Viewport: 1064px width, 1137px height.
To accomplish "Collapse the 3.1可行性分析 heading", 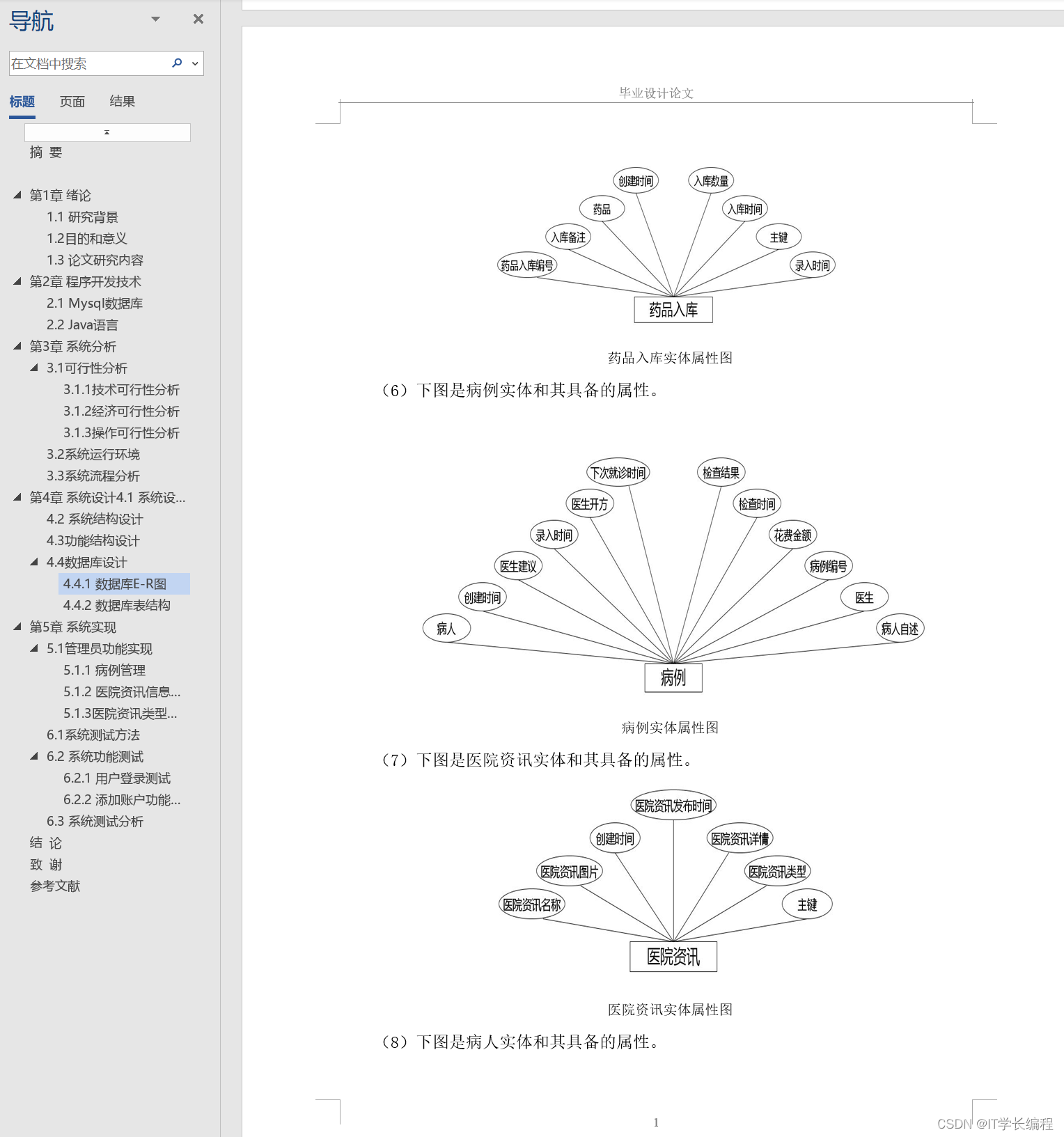I will pyautogui.click(x=34, y=368).
